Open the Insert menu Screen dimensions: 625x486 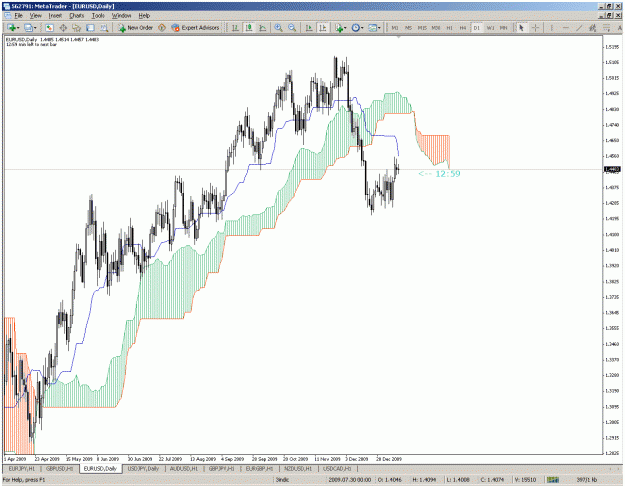(x=55, y=16)
